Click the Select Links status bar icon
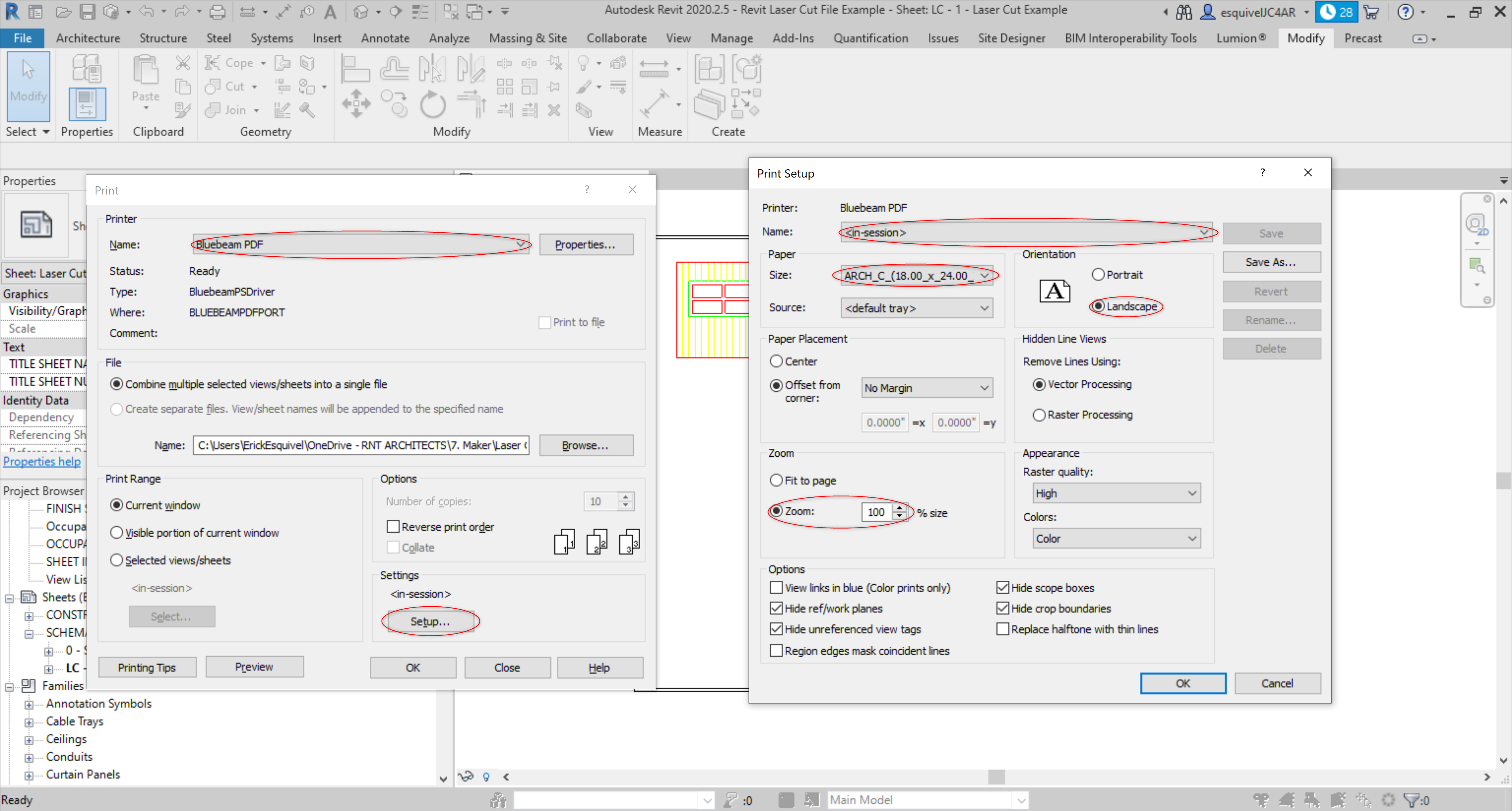 coord(1260,799)
